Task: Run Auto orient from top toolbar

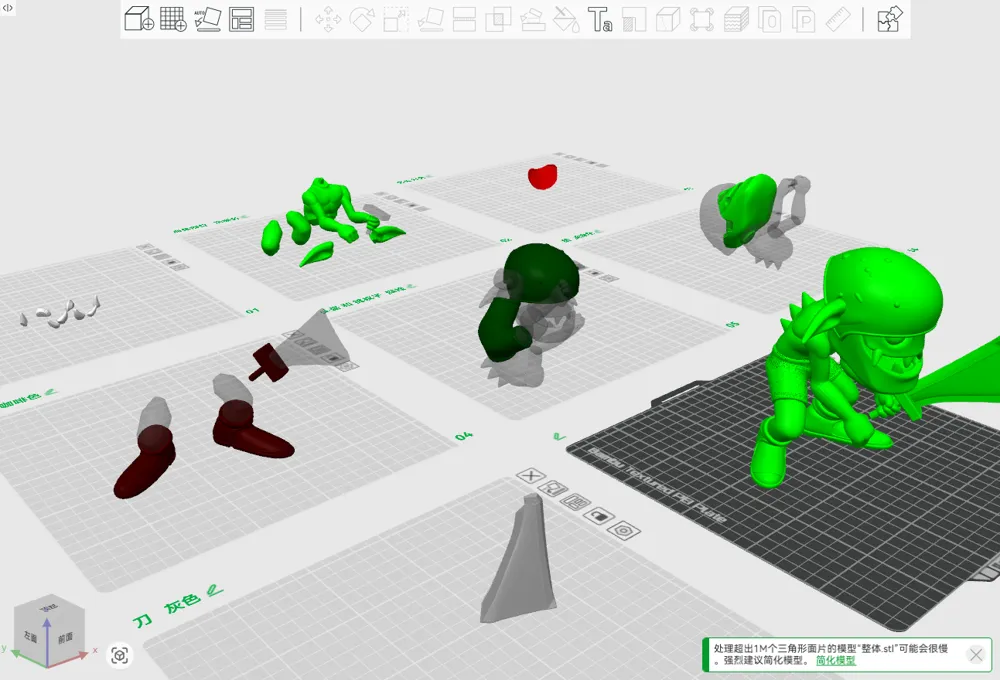Action: coord(207,19)
